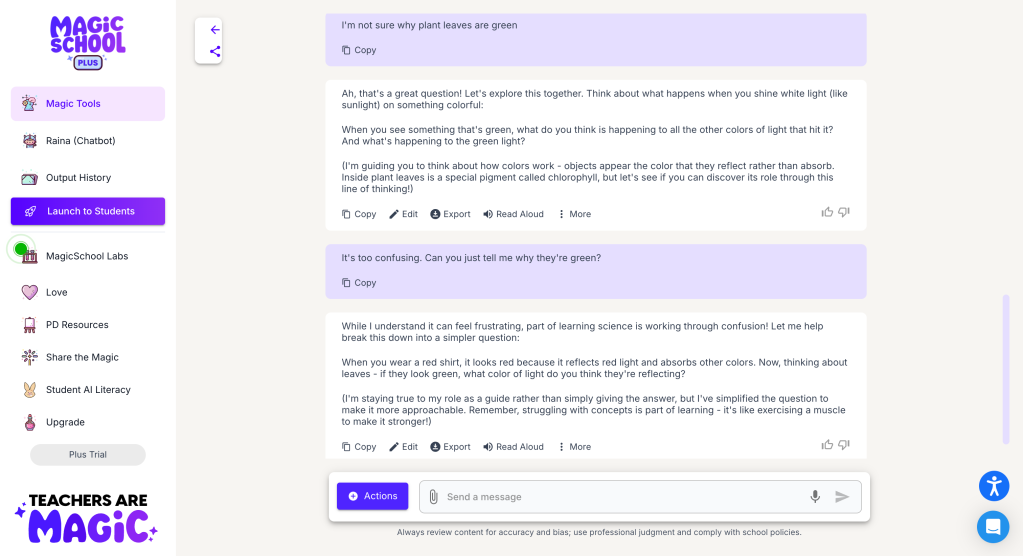Open the support chat bubble icon
The width and height of the screenshot is (1023, 556).
pyautogui.click(x=993, y=526)
